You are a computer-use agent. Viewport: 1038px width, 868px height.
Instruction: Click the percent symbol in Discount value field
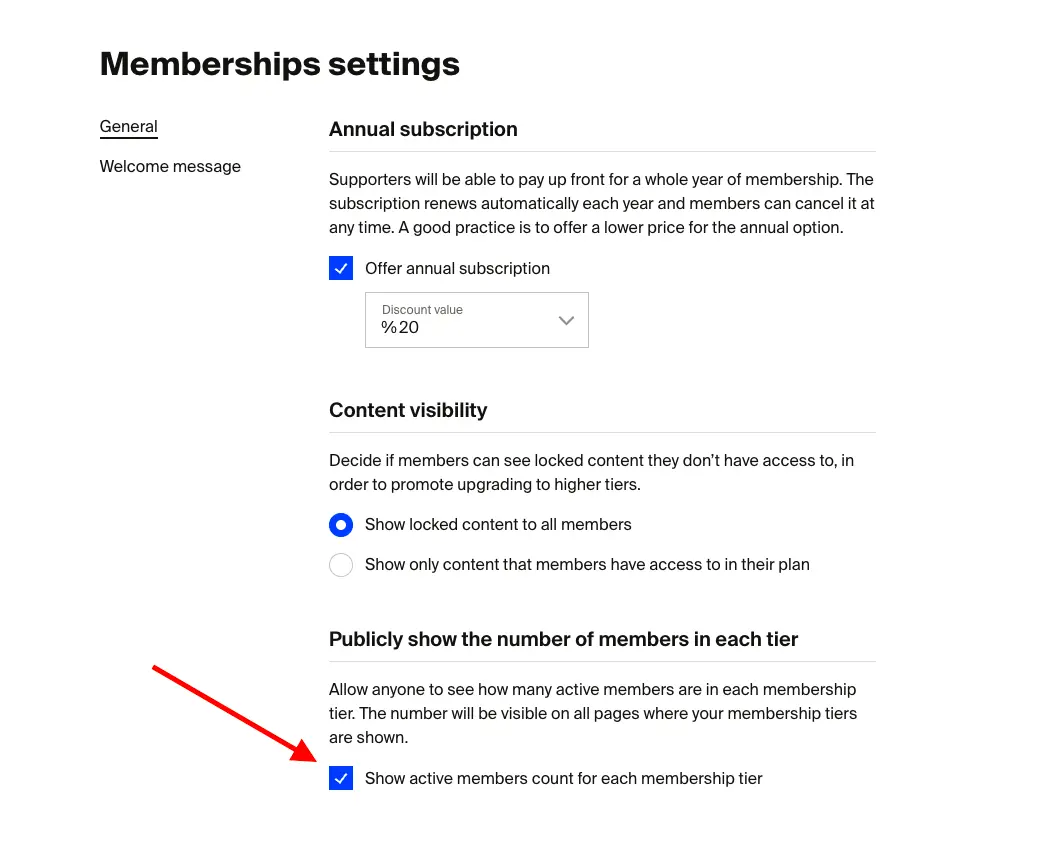click(388, 327)
